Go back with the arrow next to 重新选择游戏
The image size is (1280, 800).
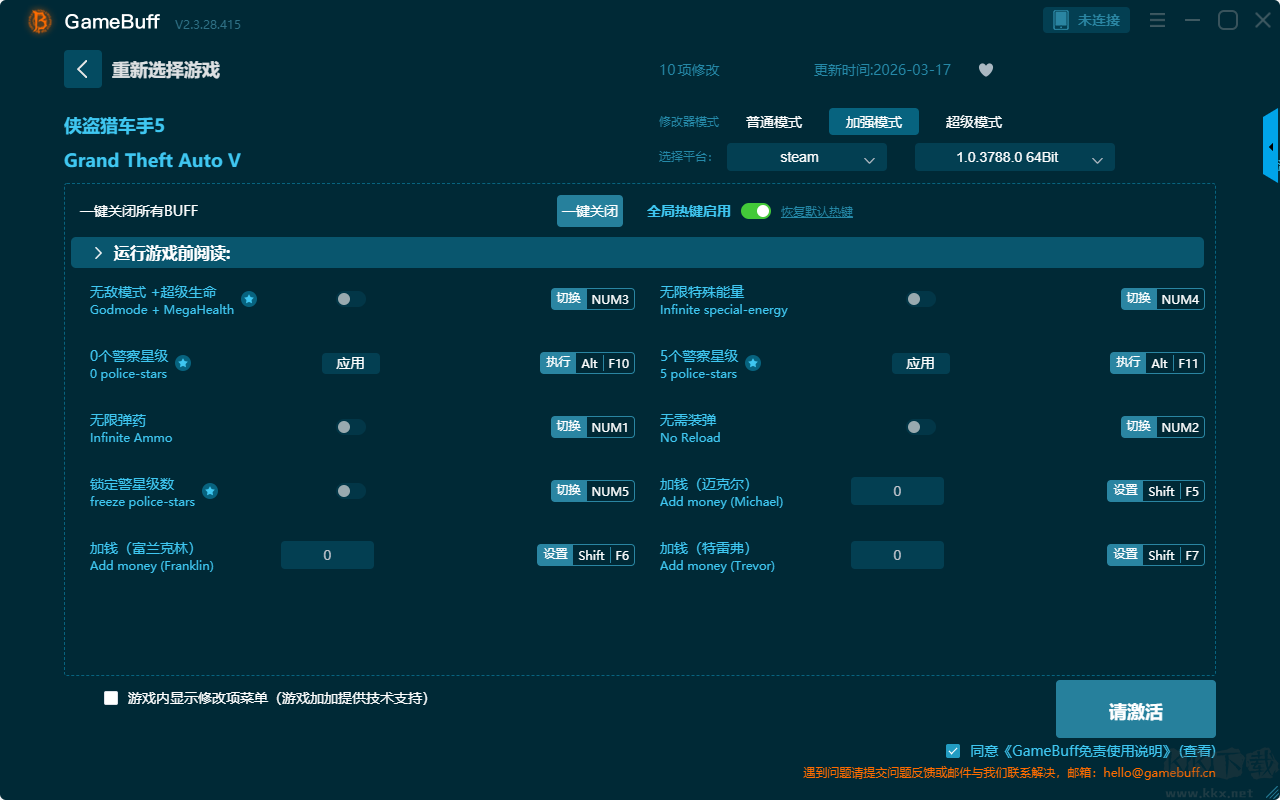pyautogui.click(x=83, y=69)
